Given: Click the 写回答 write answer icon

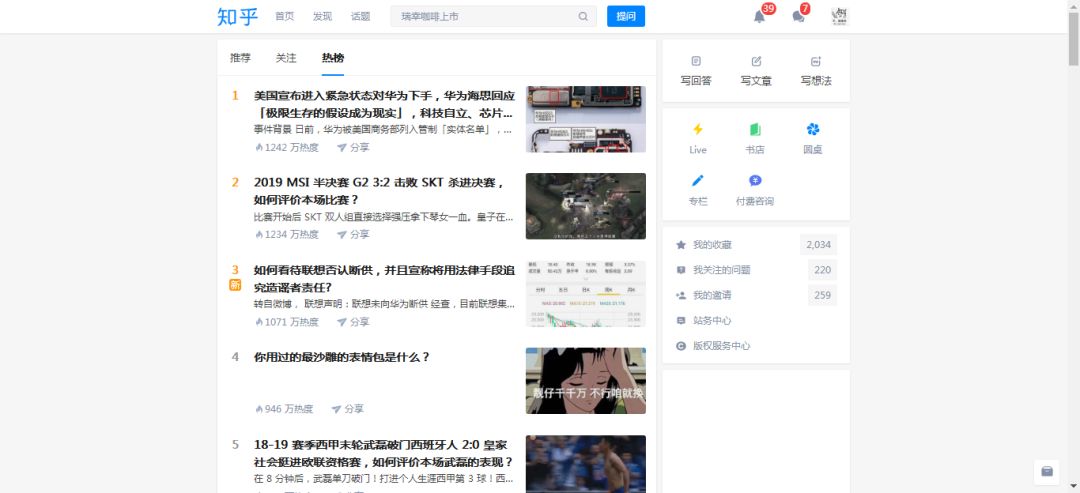Looking at the screenshot, I should (696, 61).
